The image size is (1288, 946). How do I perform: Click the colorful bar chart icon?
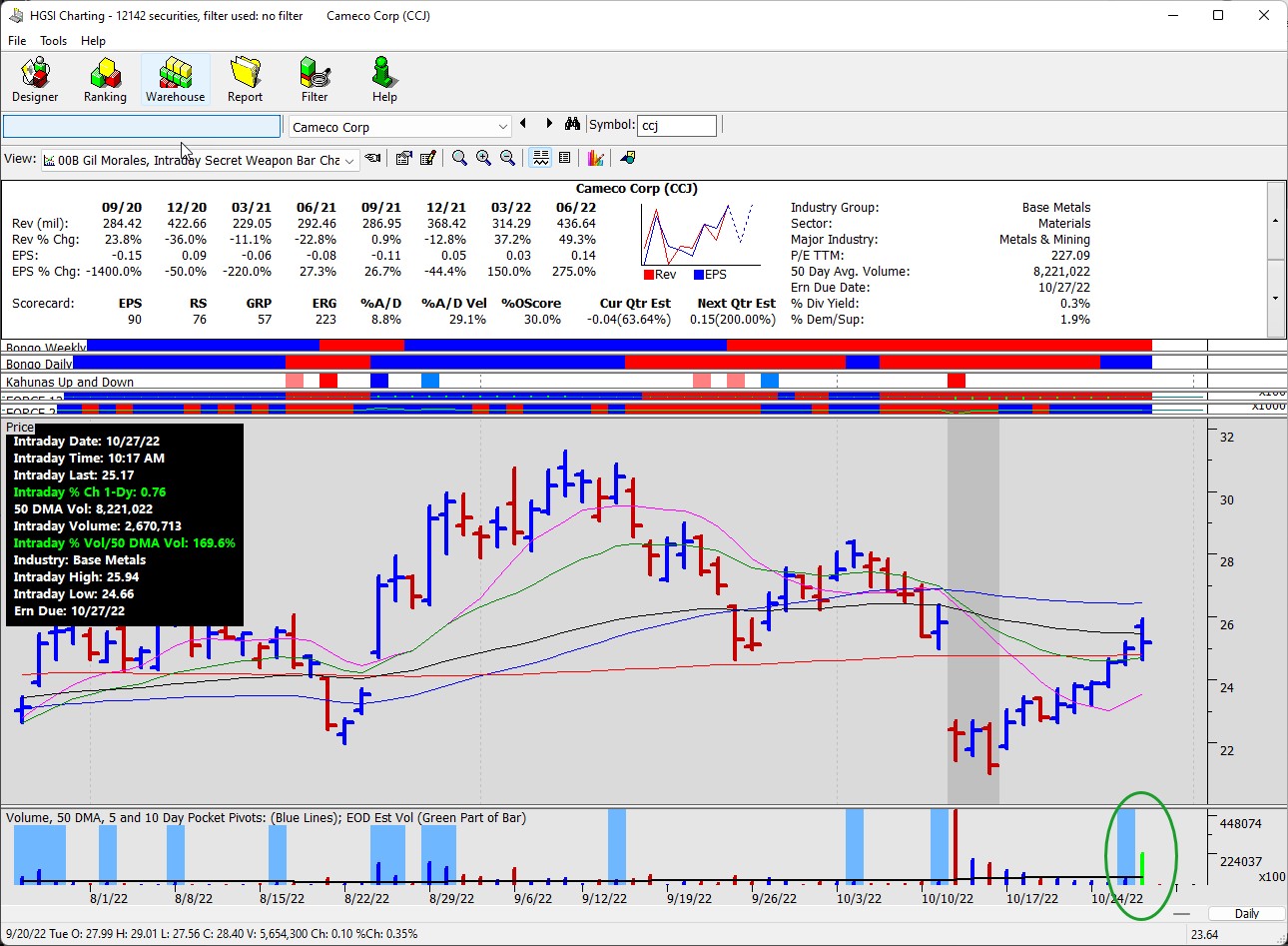596,158
